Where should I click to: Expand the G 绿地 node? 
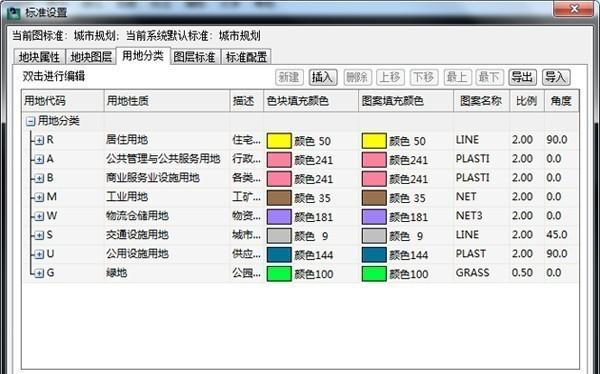point(39,273)
